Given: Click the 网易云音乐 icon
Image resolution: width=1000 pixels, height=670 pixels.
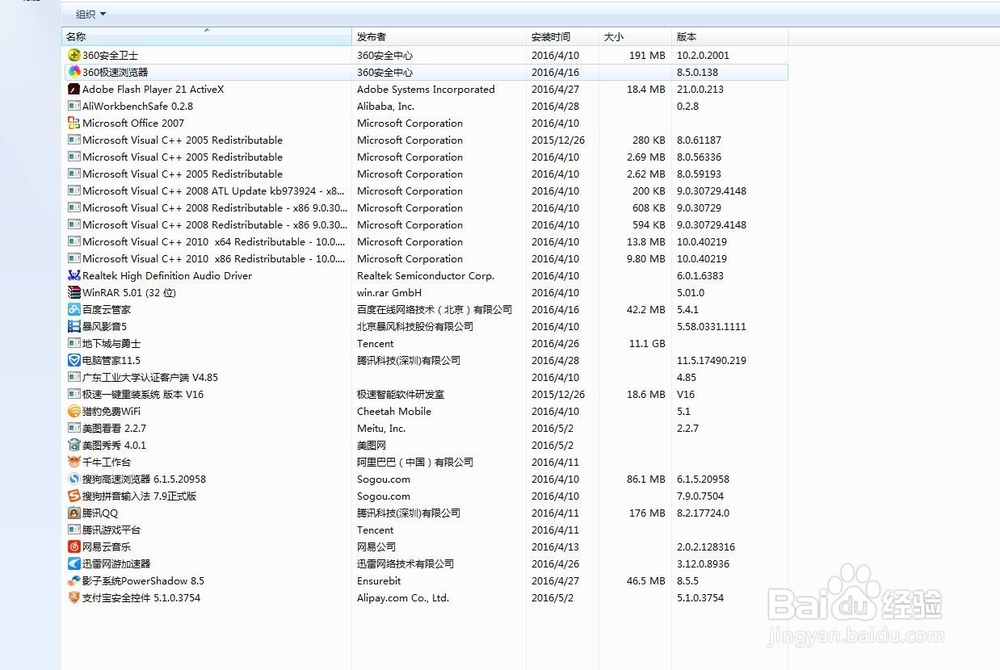Looking at the screenshot, I should 74,546.
